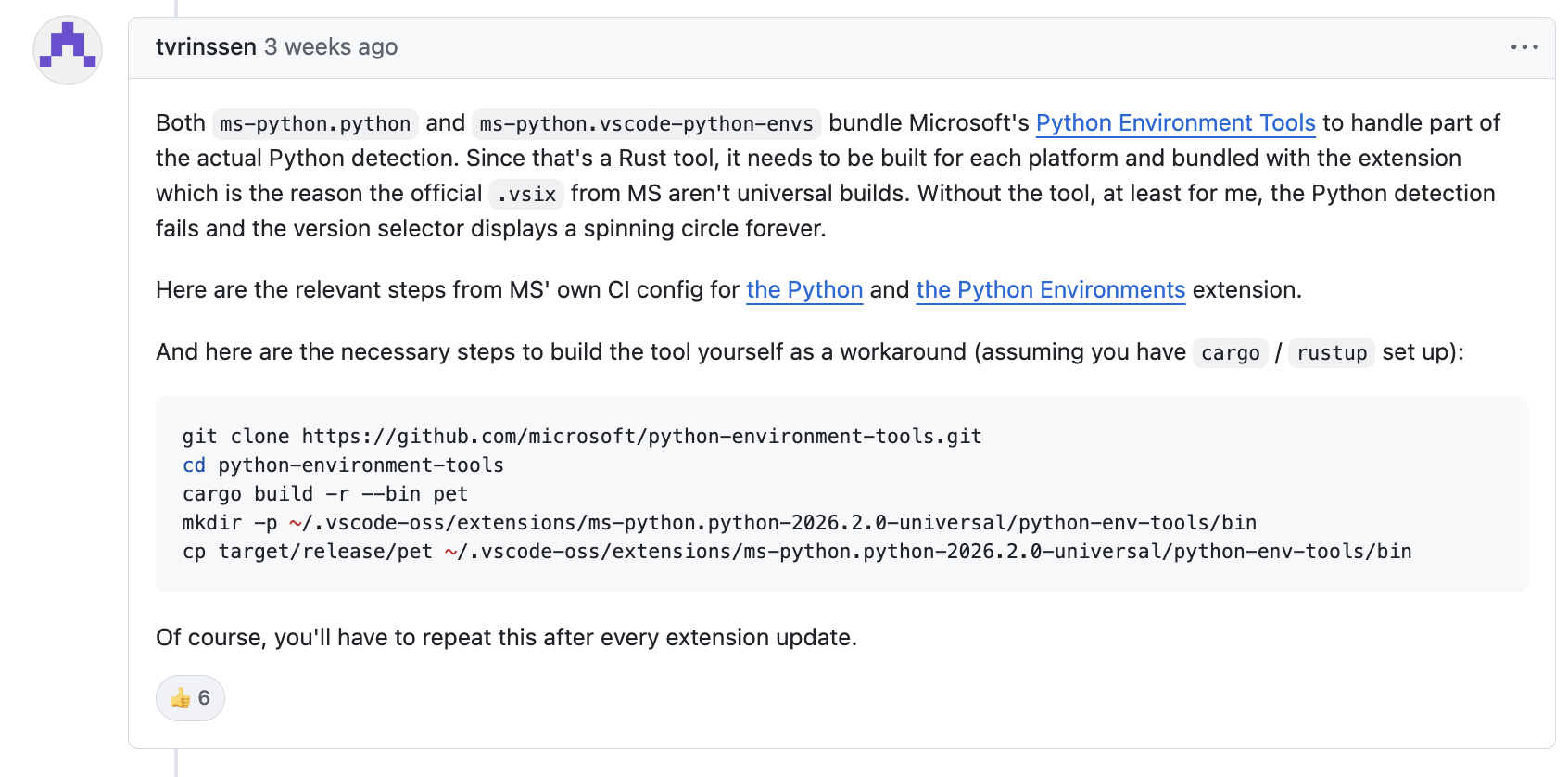
Task: Toggle the thumbs-up reaction button
Action: [190, 698]
